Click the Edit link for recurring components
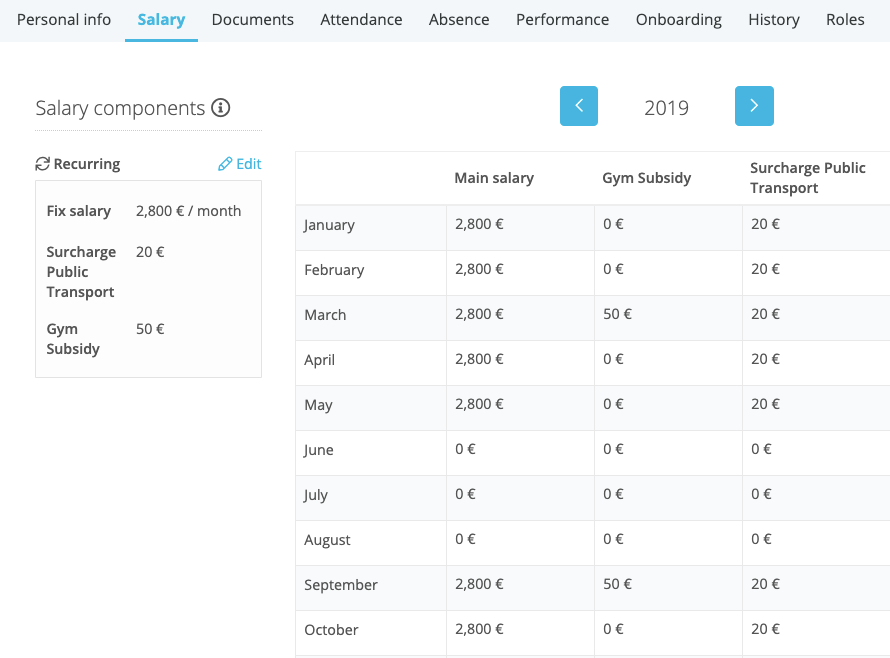This screenshot has width=890, height=658. [x=240, y=164]
